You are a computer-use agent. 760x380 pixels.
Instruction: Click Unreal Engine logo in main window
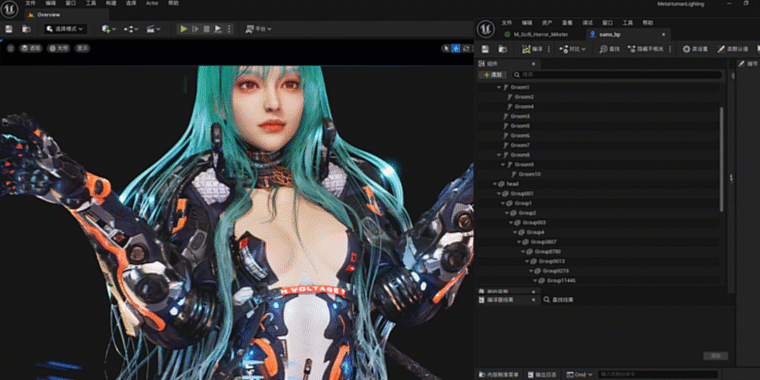10,9
